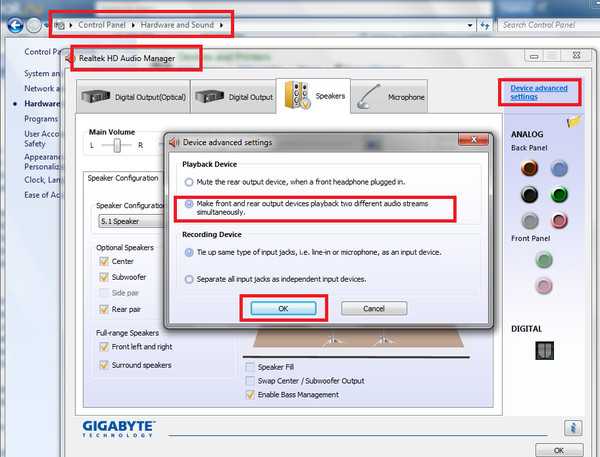Toggle the Surround speakers checkbox
Screen dimensions: 600x457
click(104, 365)
